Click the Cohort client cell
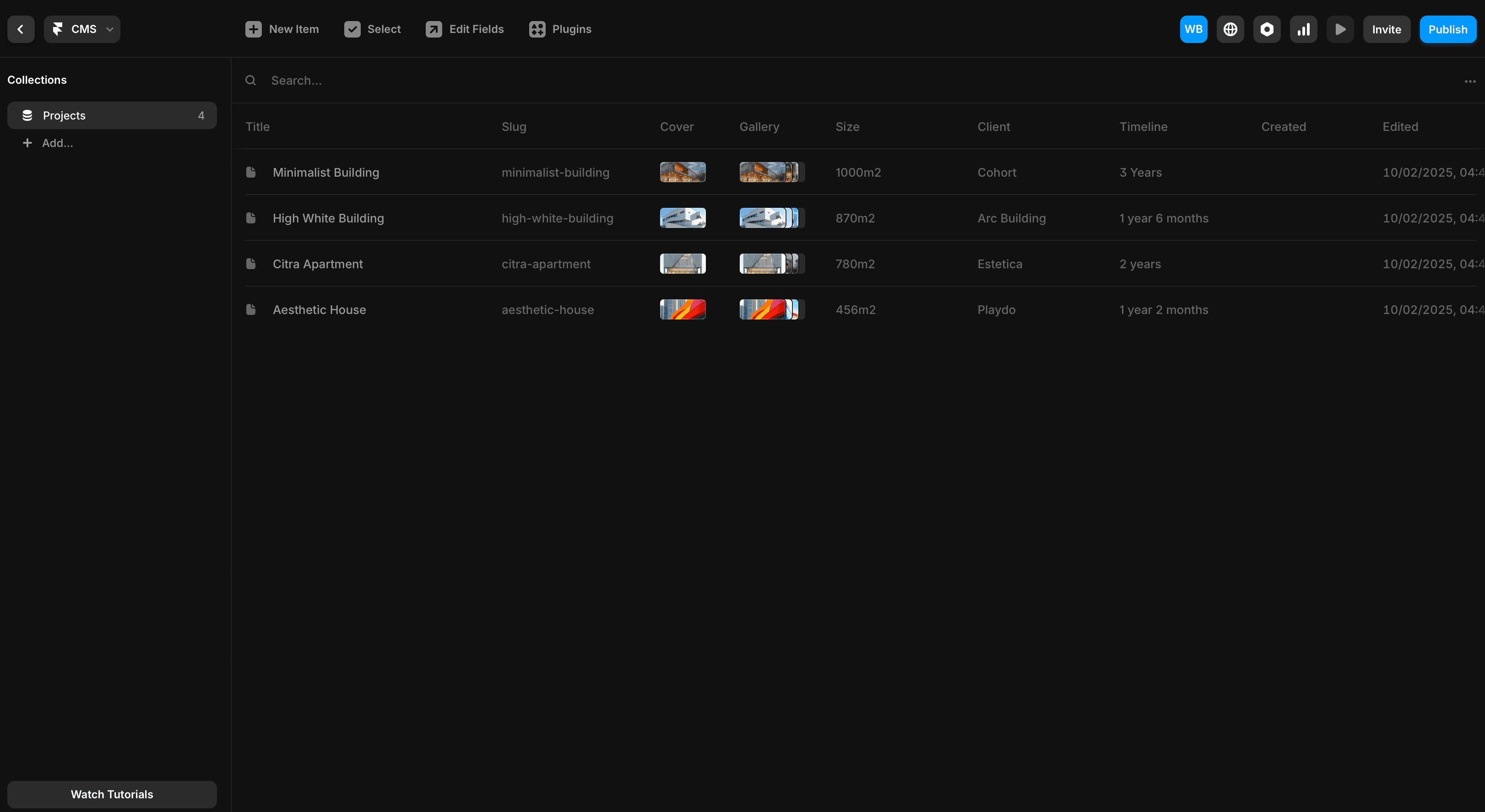 pos(997,172)
